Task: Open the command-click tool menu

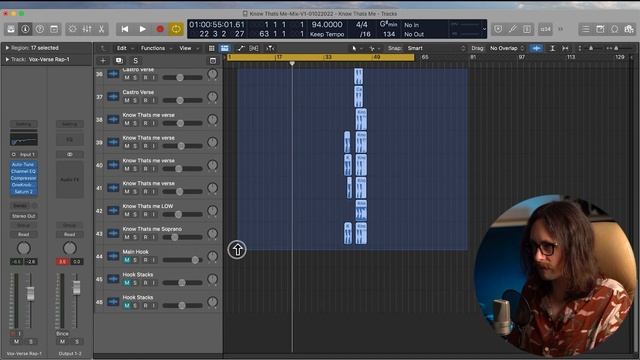Action: tap(374, 48)
